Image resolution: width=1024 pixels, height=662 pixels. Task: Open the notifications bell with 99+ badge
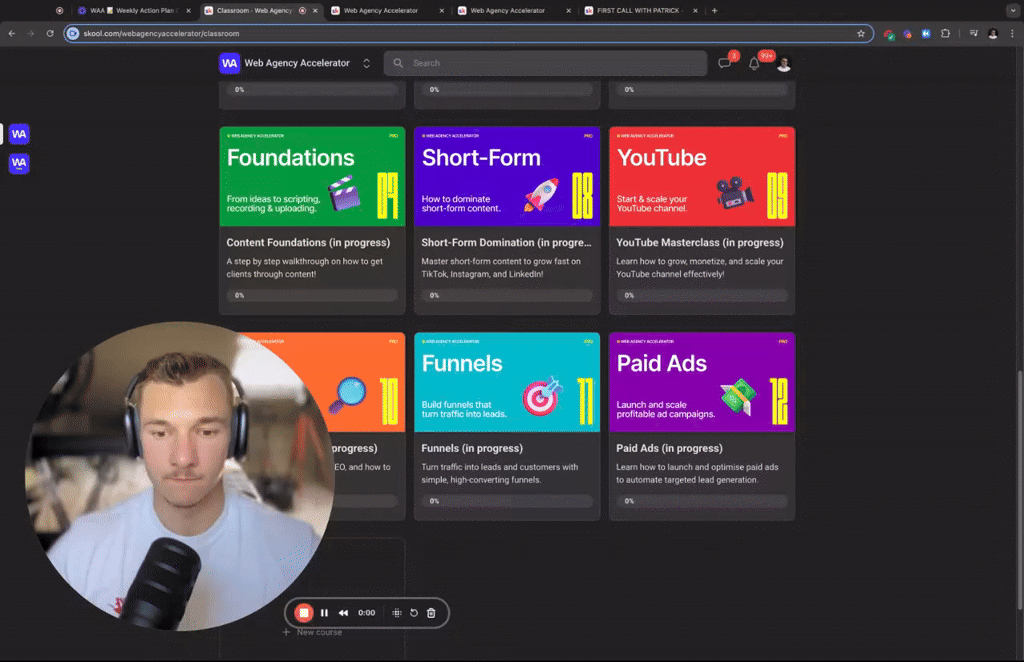click(753, 63)
